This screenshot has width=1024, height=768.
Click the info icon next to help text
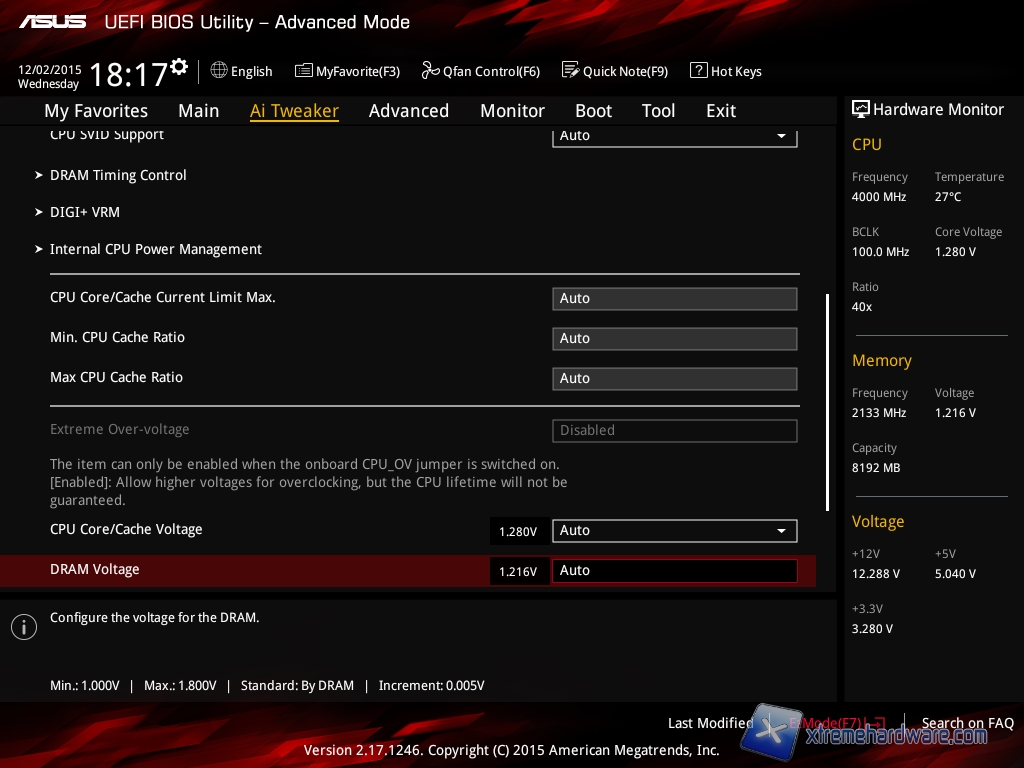[23, 626]
